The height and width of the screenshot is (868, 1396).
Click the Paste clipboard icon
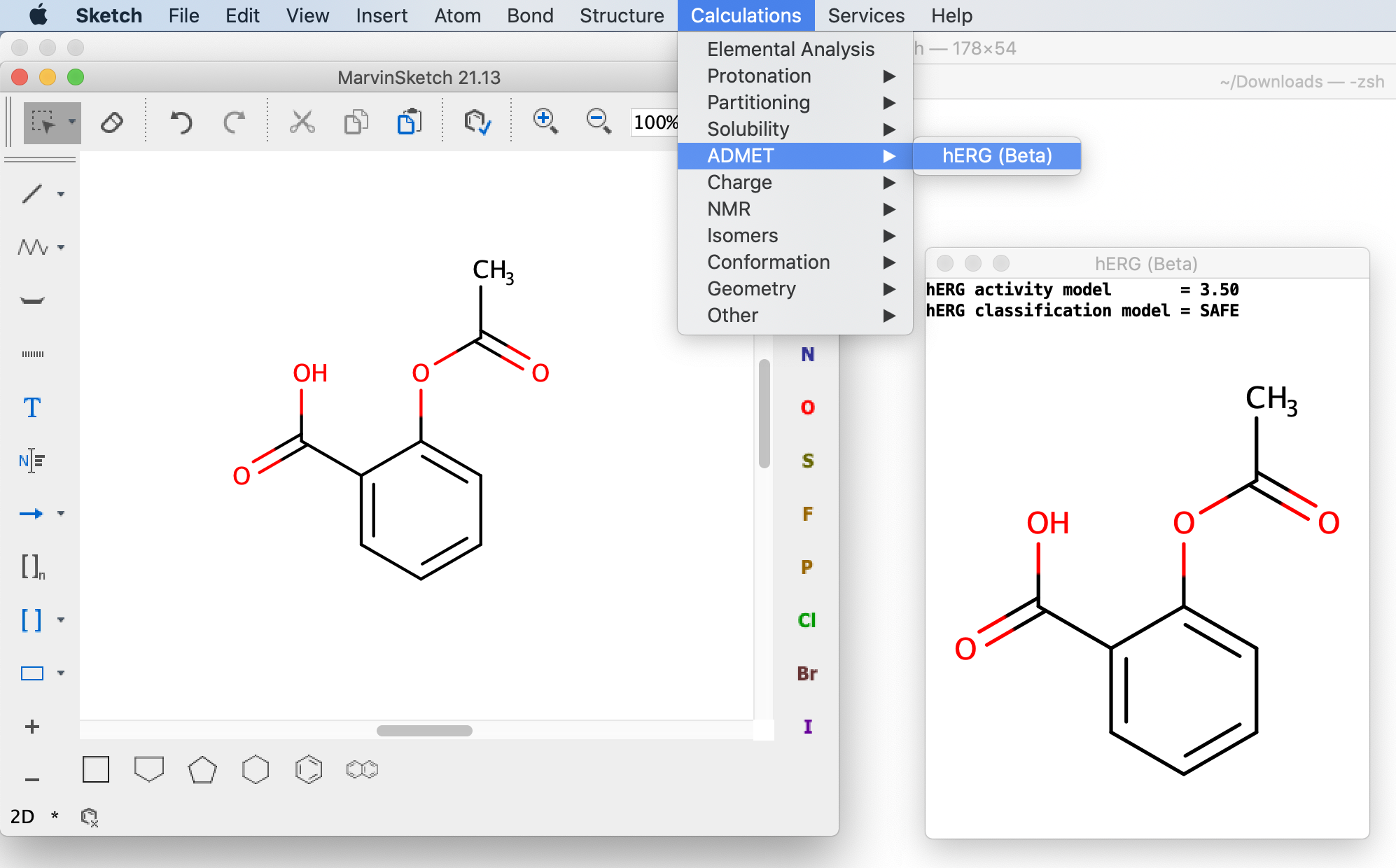[x=410, y=122]
